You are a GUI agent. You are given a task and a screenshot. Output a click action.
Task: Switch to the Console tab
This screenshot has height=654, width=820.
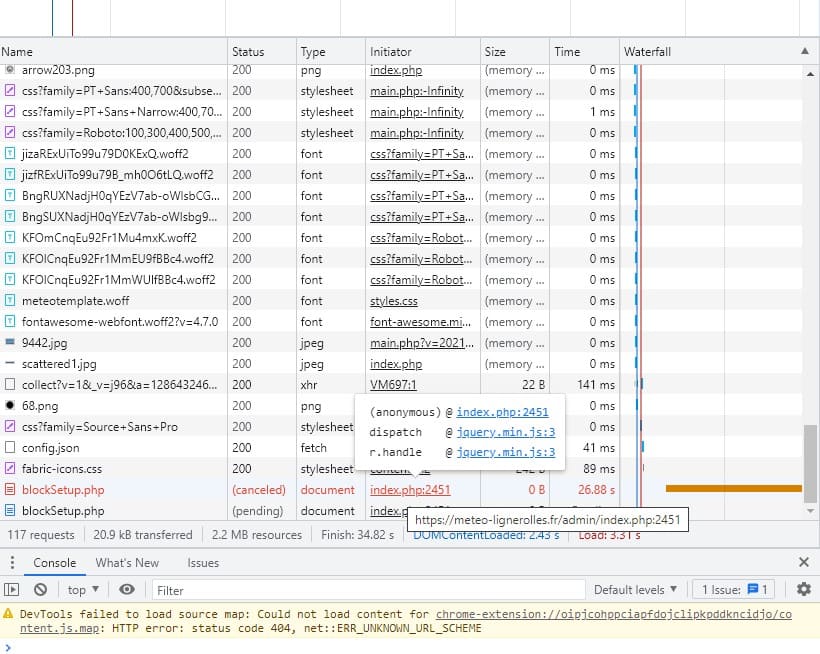(54, 563)
